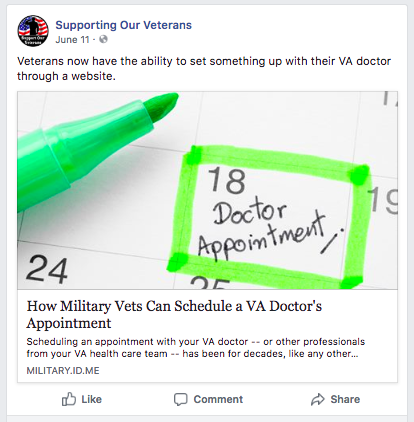414x422 pixels.
Task: Open the calendar doctor appointment preview image
Action: point(207,190)
